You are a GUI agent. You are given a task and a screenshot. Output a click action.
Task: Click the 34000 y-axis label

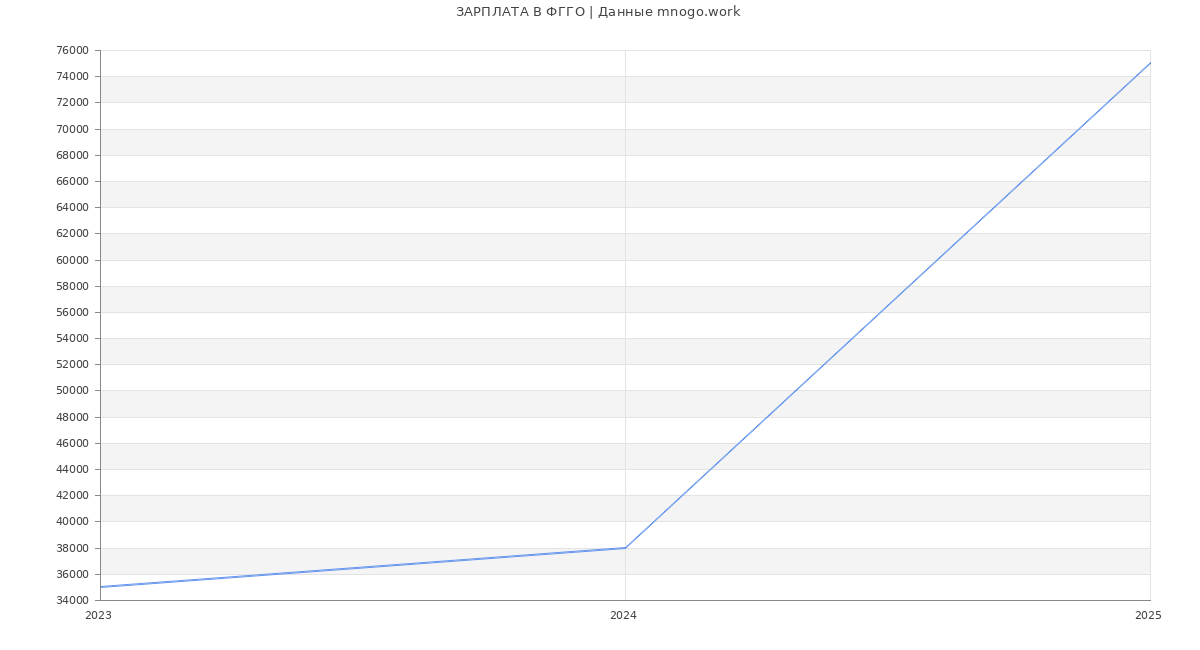click(x=72, y=600)
